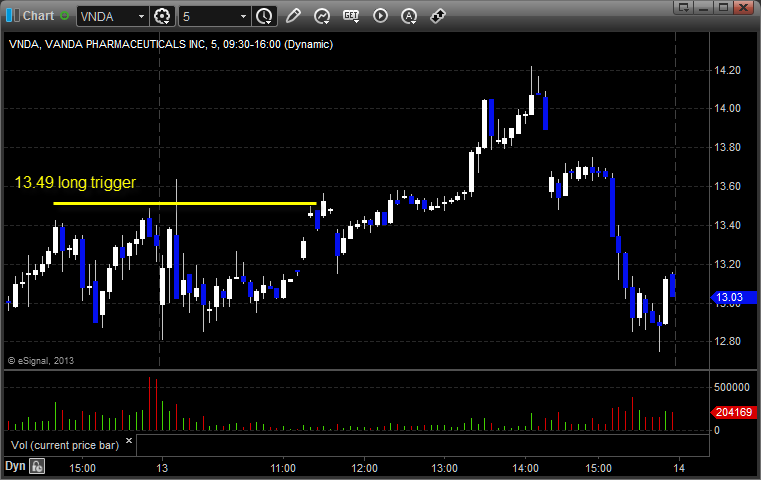Click the green status circle next to Chart
Screen dimensions: 761x480
click(64, 16)
